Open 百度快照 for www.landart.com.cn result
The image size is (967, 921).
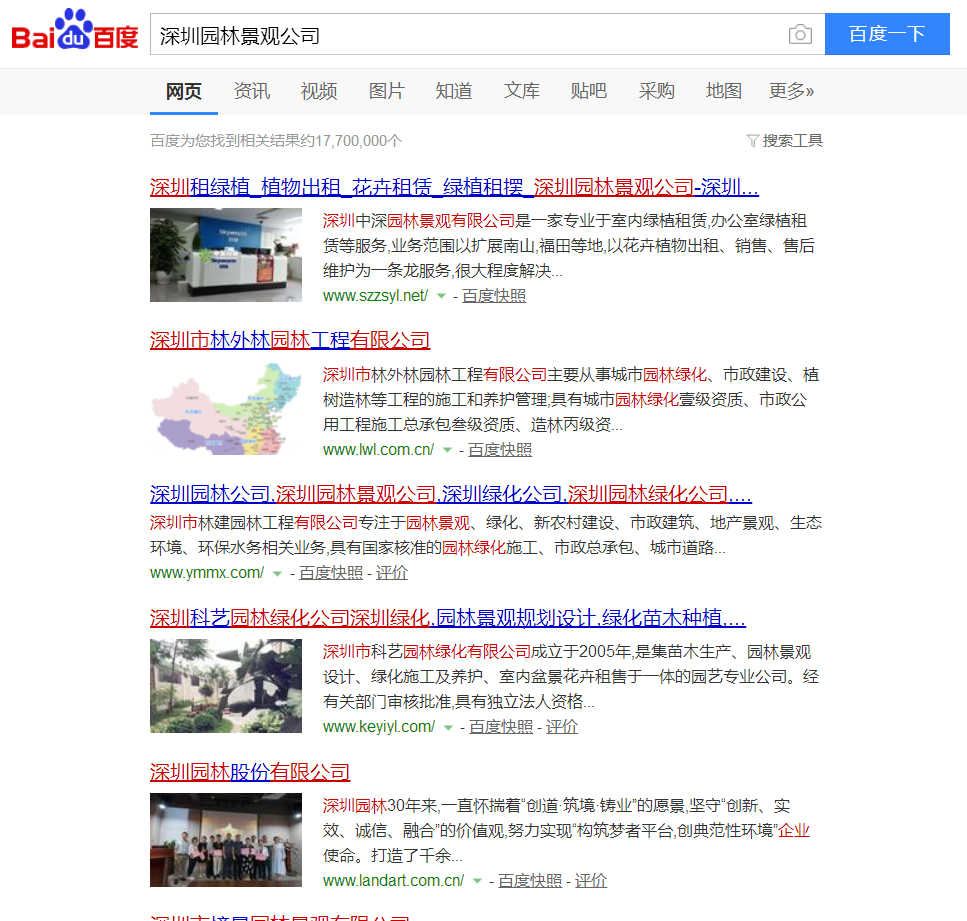(530, 880)
